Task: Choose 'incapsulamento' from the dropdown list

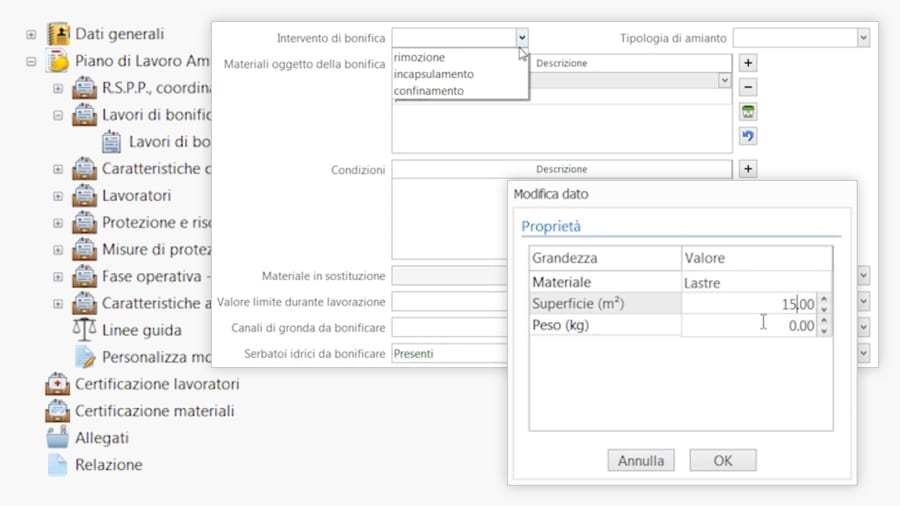Action: pyautogui.click(x=433, y=74)
